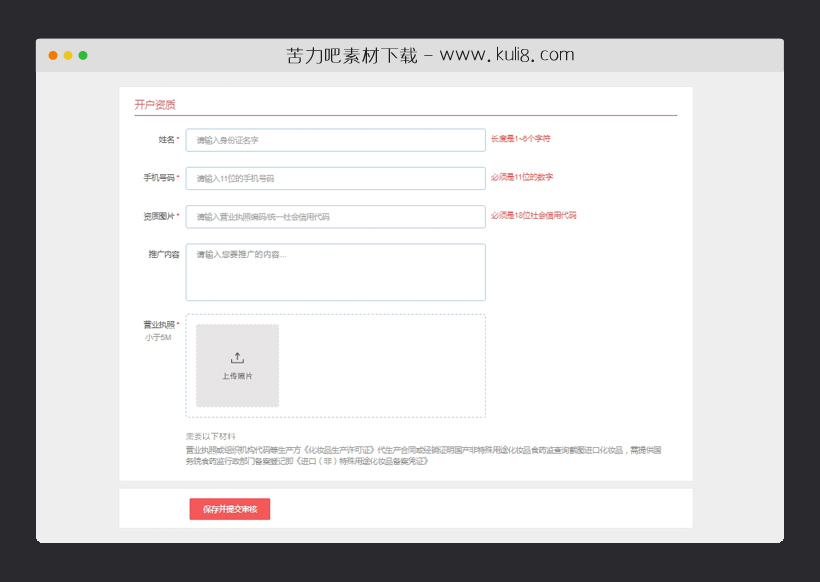Click the red asterisk beside 营业执照
Screen dimensions: 820x582
coord(177,321)
